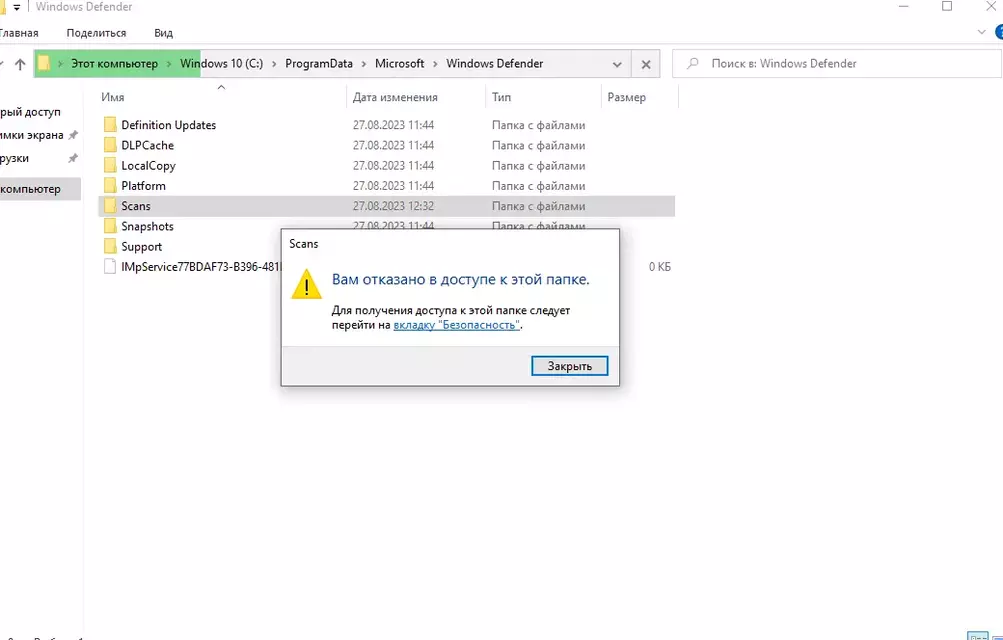Expand the chevron after Этот компьютер in the path
1003x640 pixels.
[169, 63]
